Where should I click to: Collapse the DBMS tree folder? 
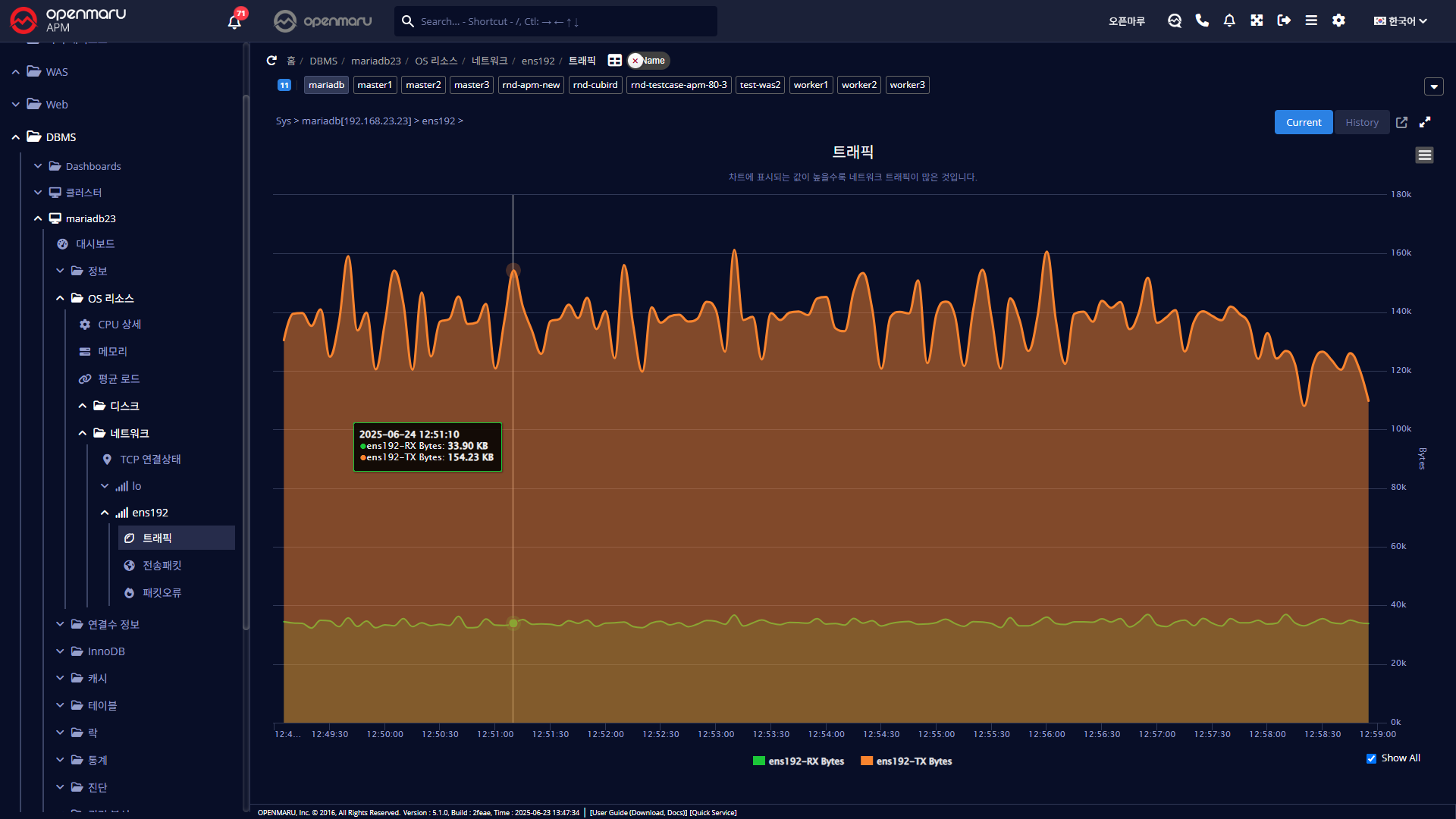[16, 137]
